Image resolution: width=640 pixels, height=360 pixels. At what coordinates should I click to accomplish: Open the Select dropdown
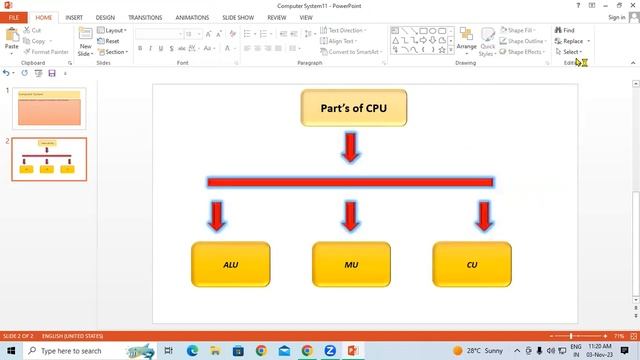[569, 52]
